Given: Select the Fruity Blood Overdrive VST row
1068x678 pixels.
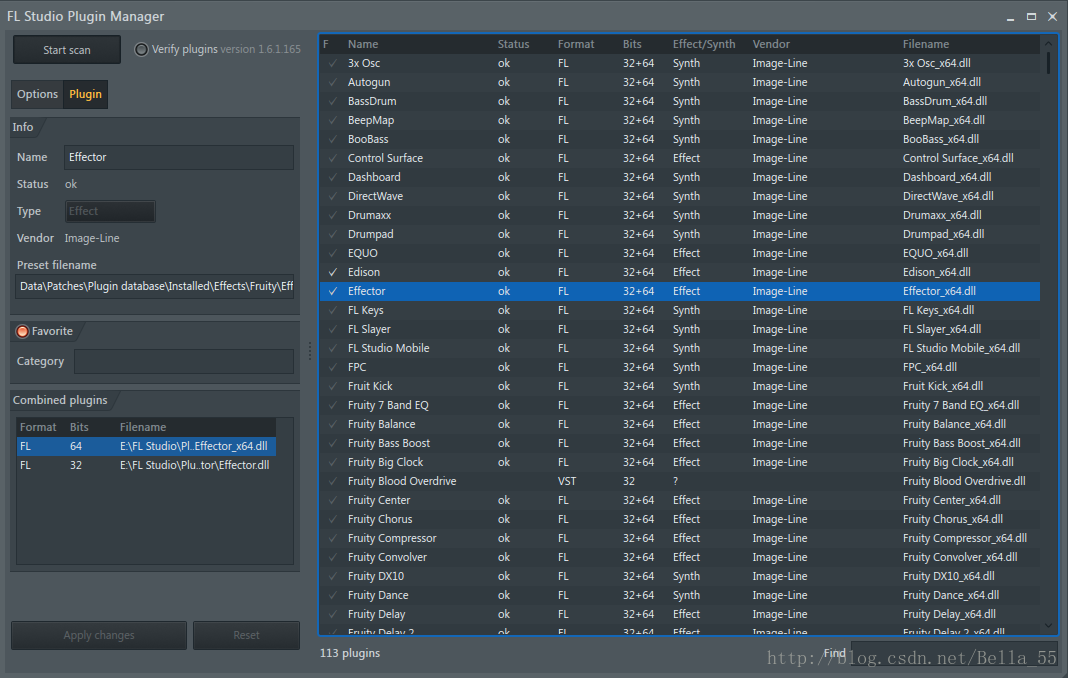Looking at the screenshot, I should click(680, 481).
